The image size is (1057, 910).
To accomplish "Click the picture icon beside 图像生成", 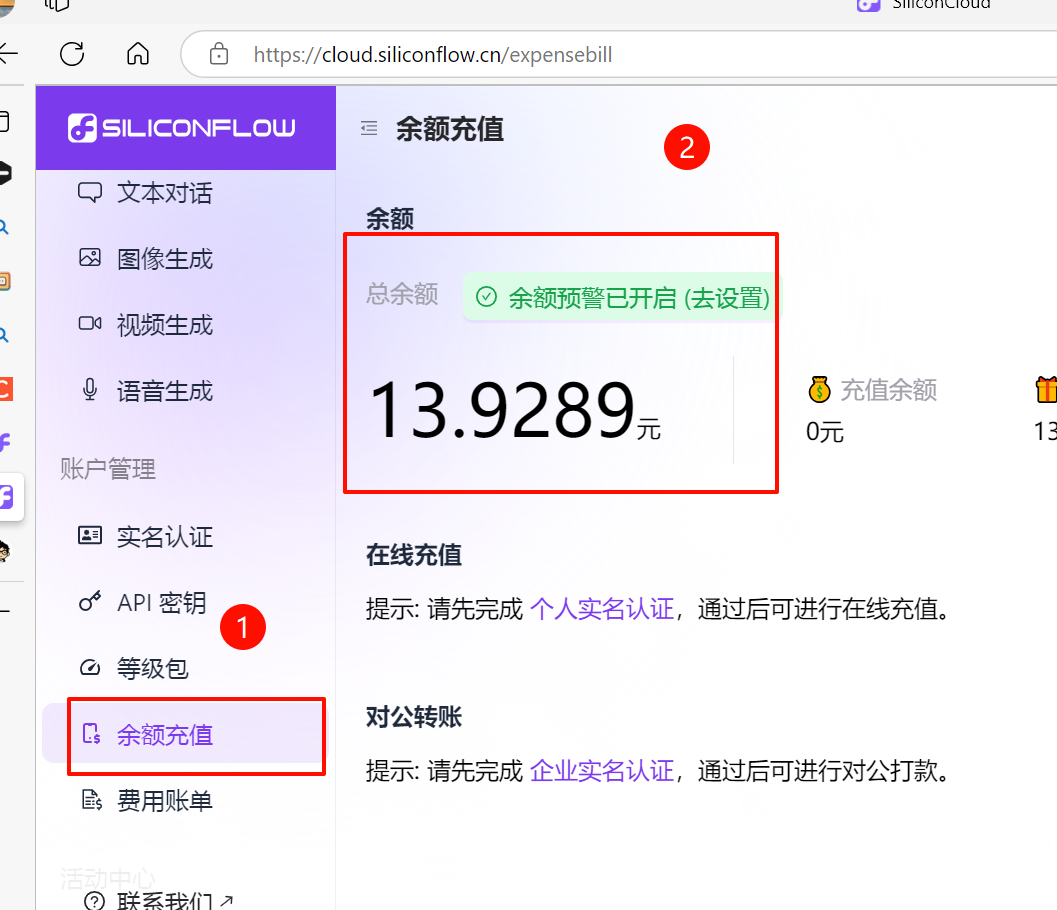I will pyautogui.click(x=90, y=257).
